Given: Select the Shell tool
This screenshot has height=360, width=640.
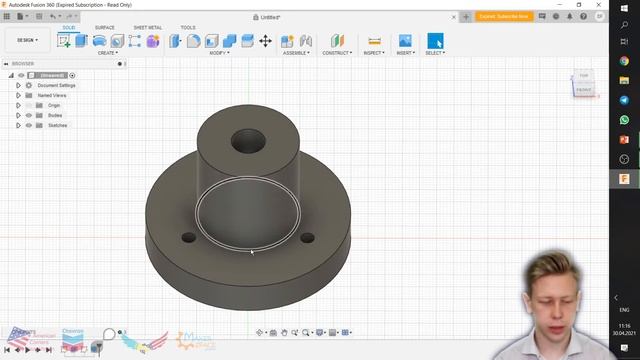Looking at the screenshot, I should [211, 41].
